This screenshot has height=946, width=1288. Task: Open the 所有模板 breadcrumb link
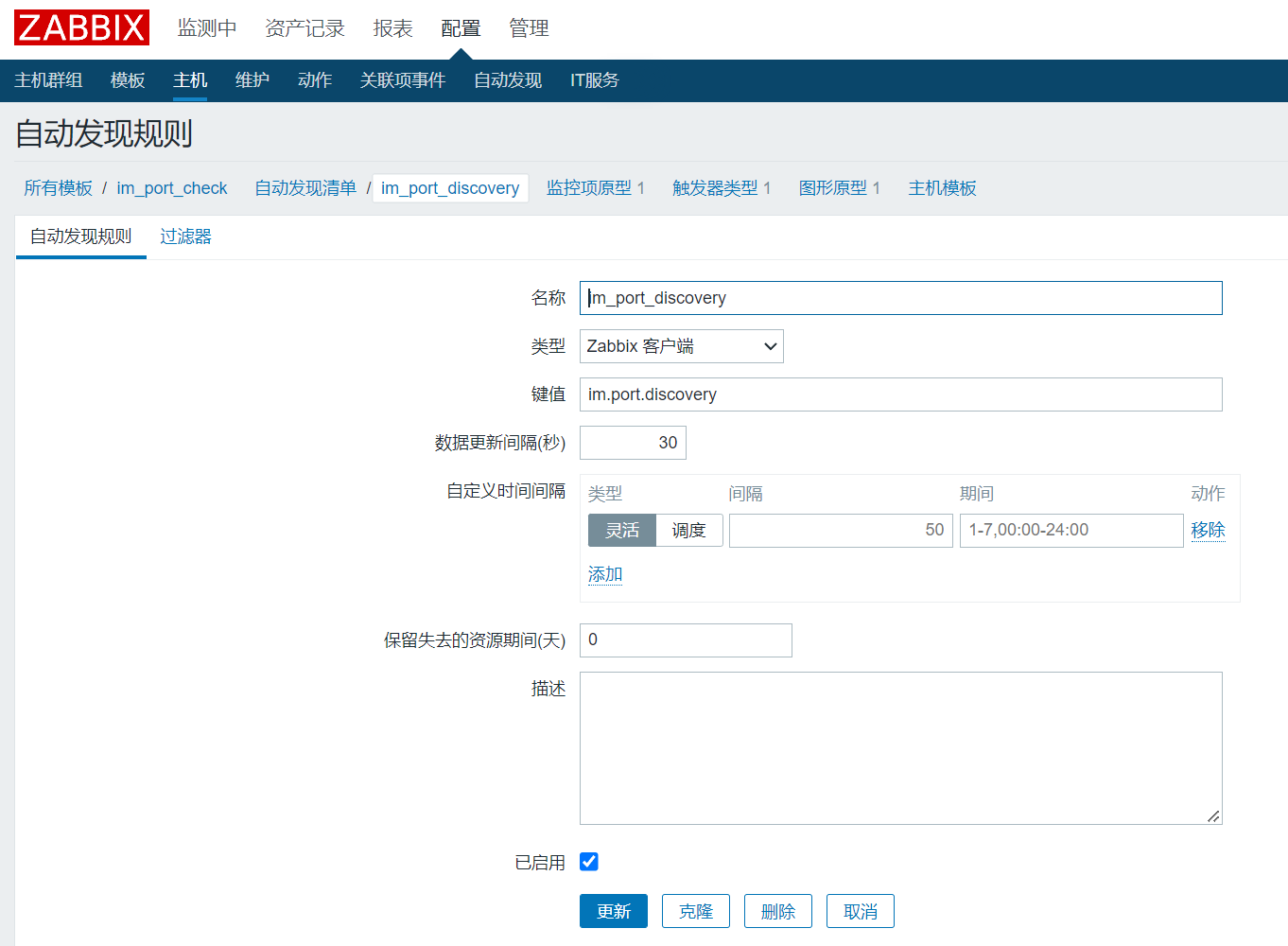point(59,188)
